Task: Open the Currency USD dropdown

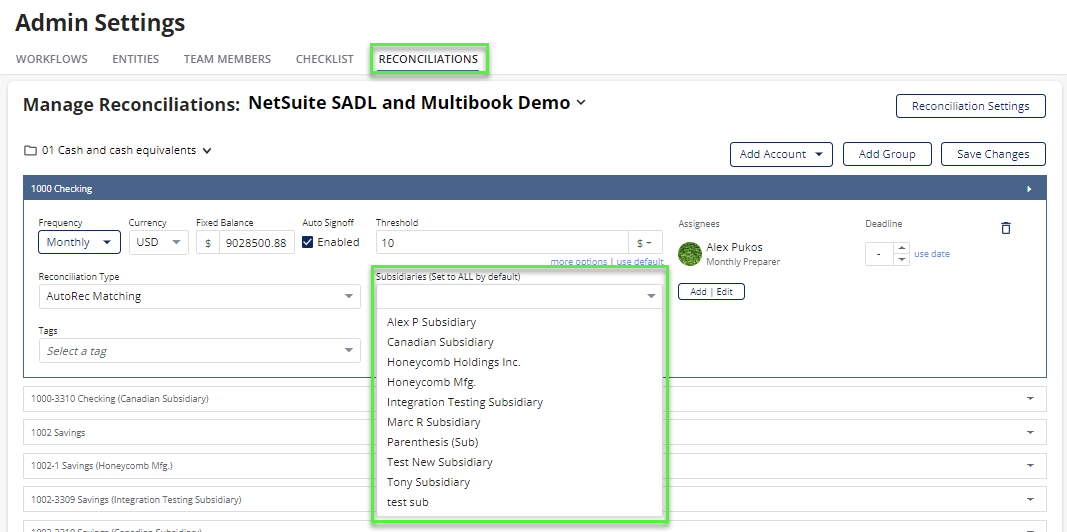Action: point(159,242)
